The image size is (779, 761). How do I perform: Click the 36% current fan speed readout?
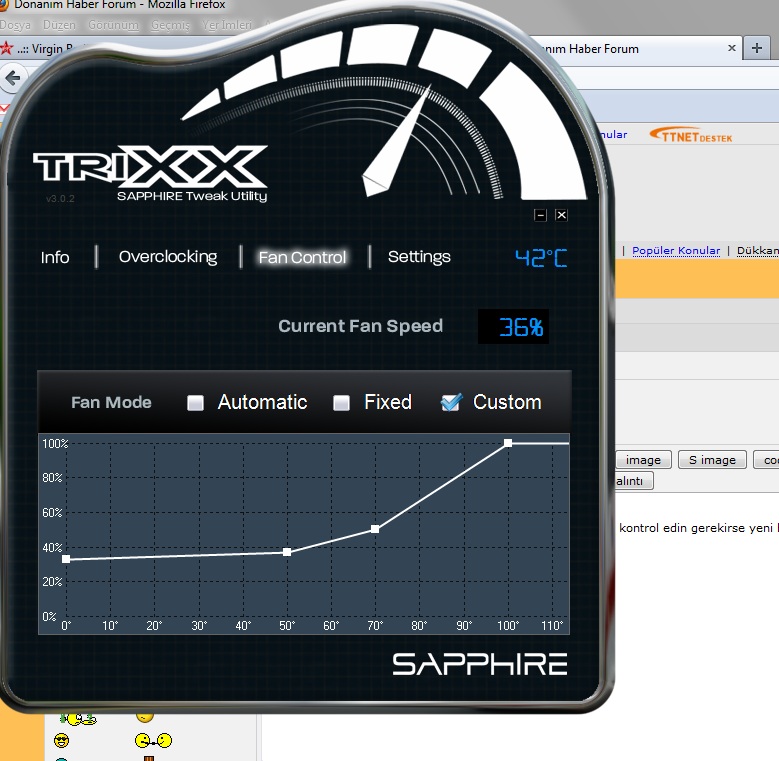coord(513,327)
